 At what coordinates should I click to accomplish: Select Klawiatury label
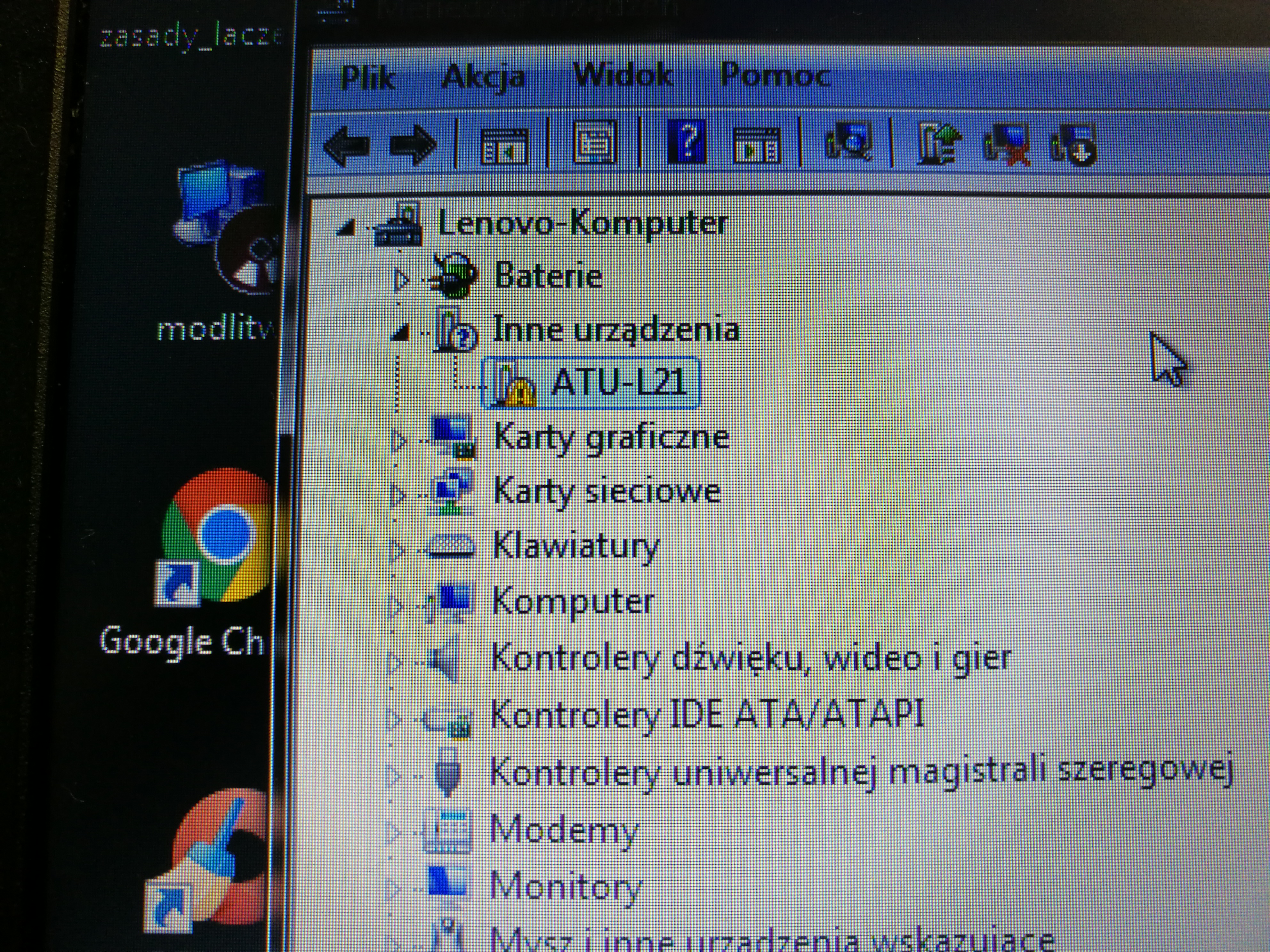click(x=576, y=547)
